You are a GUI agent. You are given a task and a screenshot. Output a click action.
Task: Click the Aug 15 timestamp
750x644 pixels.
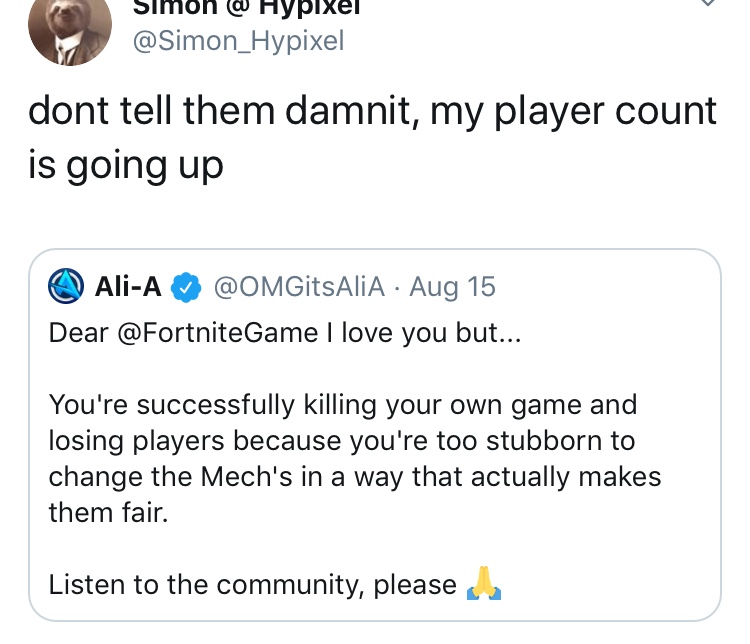click(x=453, y=287)
